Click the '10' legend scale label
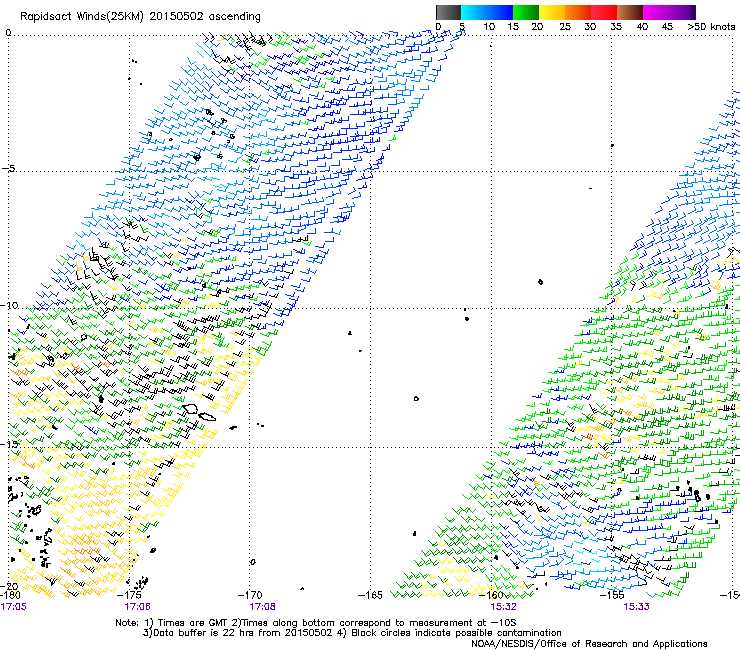 click(x=489, y=27)
